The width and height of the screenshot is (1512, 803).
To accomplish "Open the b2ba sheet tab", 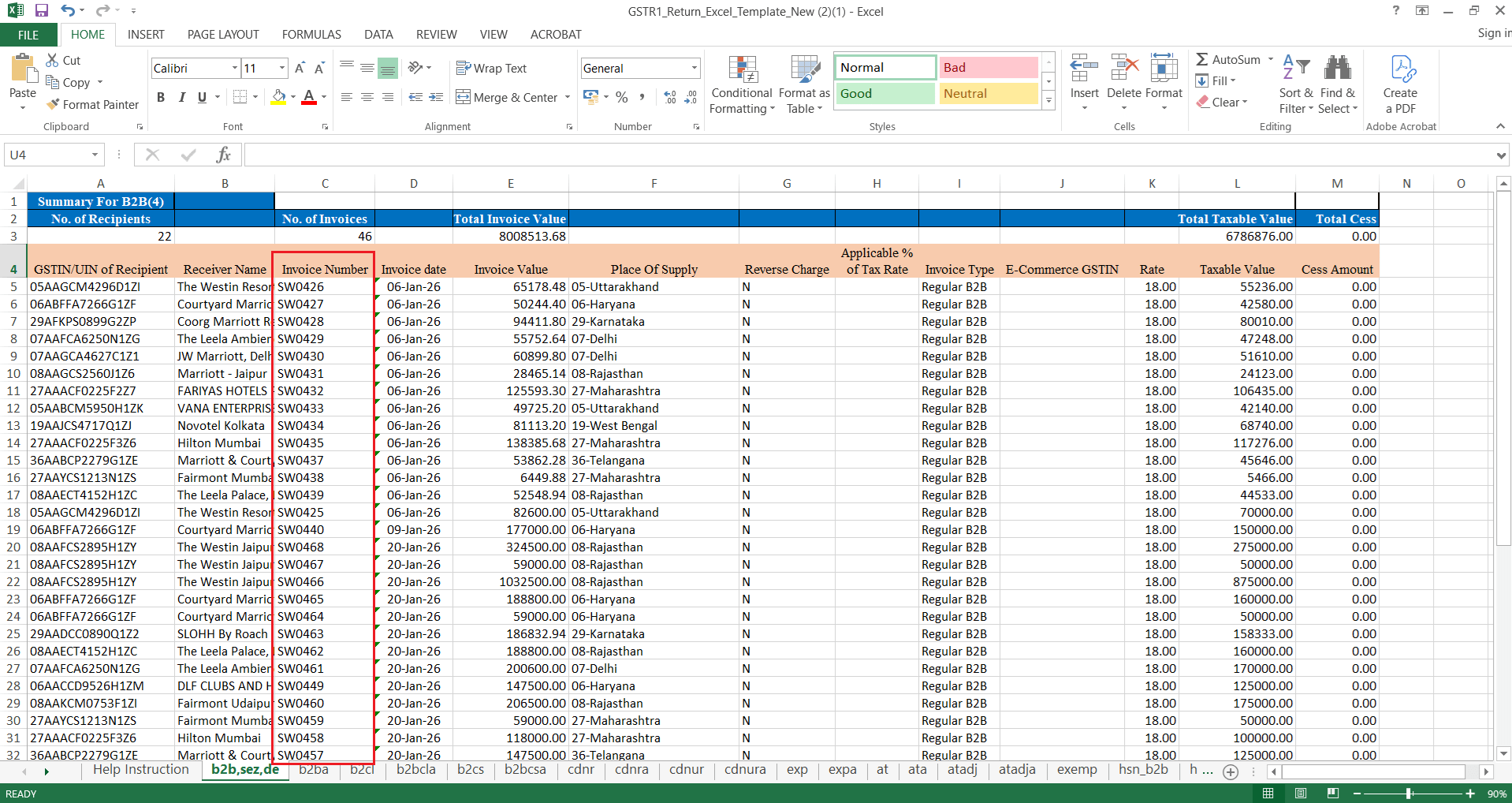I will pos(314,770).
